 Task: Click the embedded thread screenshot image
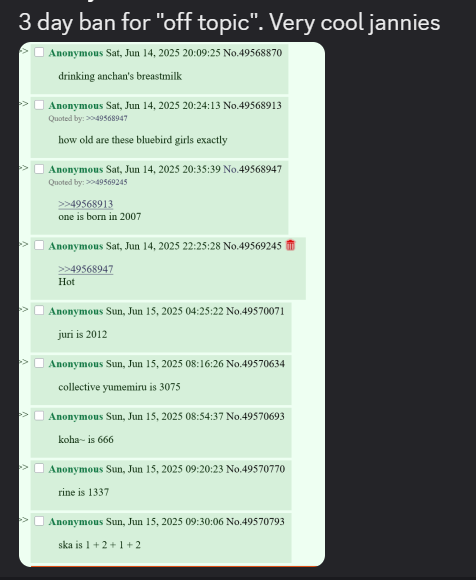point(172,304)
